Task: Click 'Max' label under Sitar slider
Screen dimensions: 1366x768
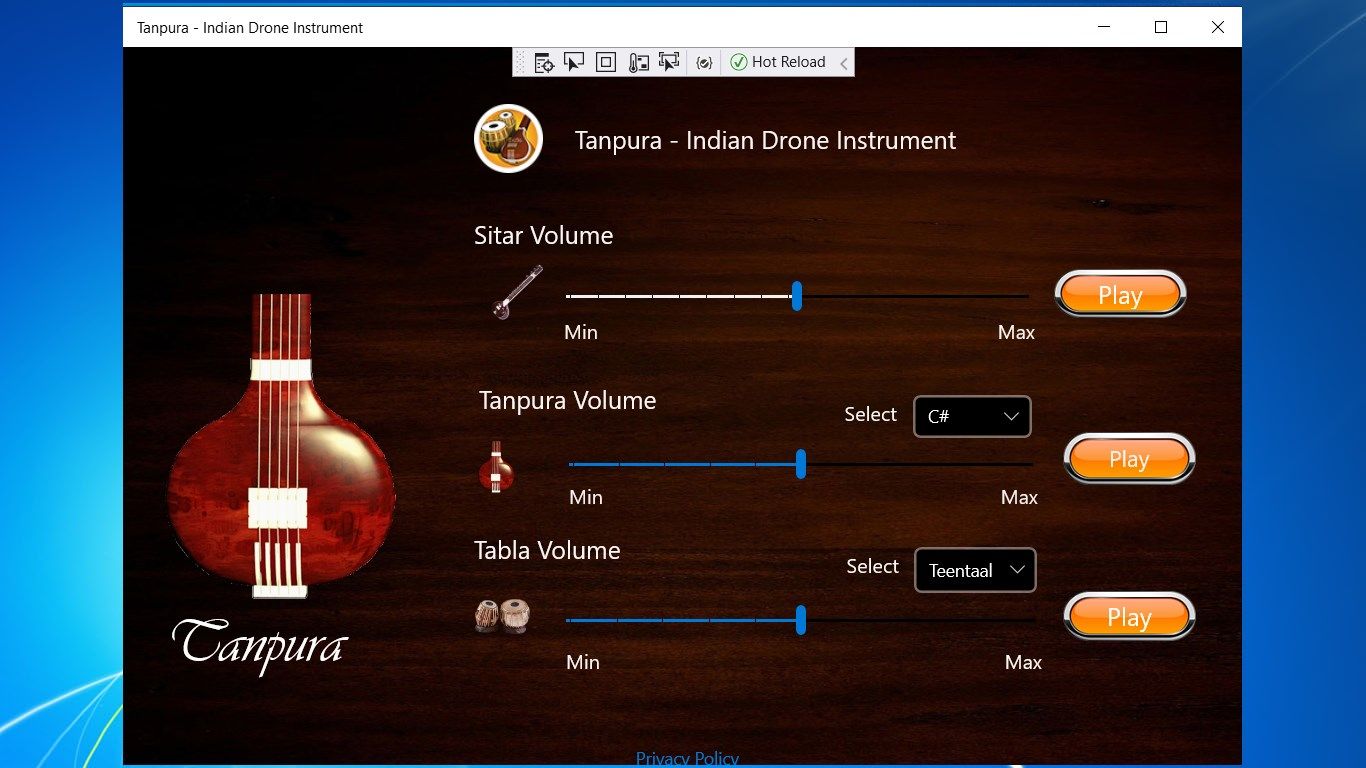Action: coord(1016,333)
